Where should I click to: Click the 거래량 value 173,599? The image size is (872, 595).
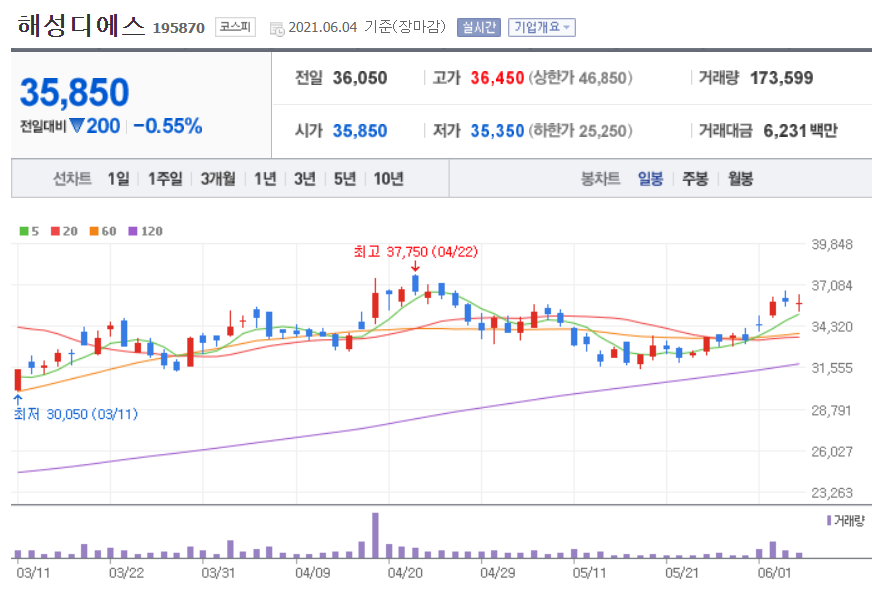point(781,78)
